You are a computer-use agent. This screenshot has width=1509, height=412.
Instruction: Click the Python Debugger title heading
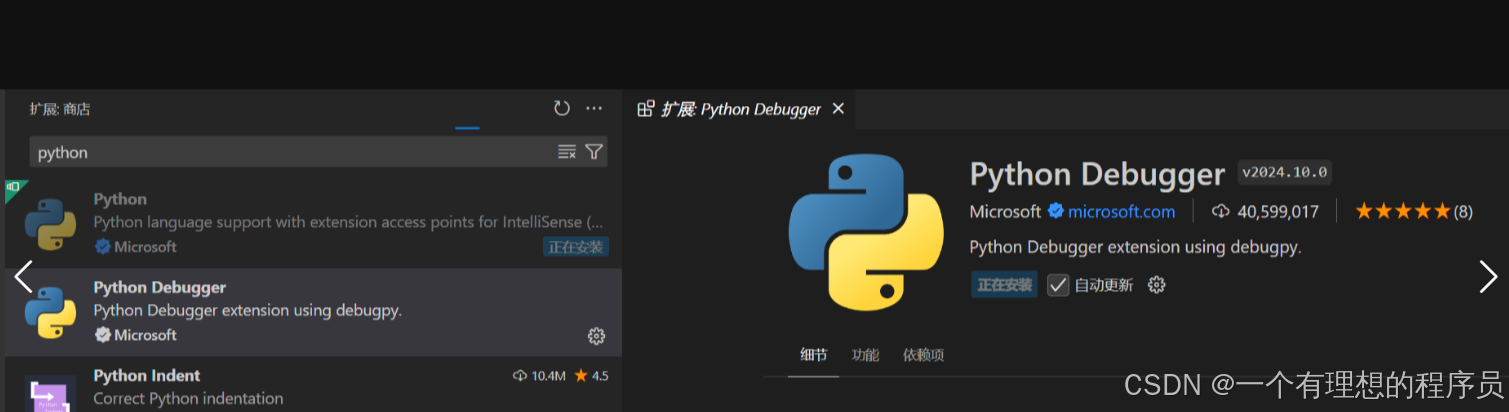coord(1097,174)
